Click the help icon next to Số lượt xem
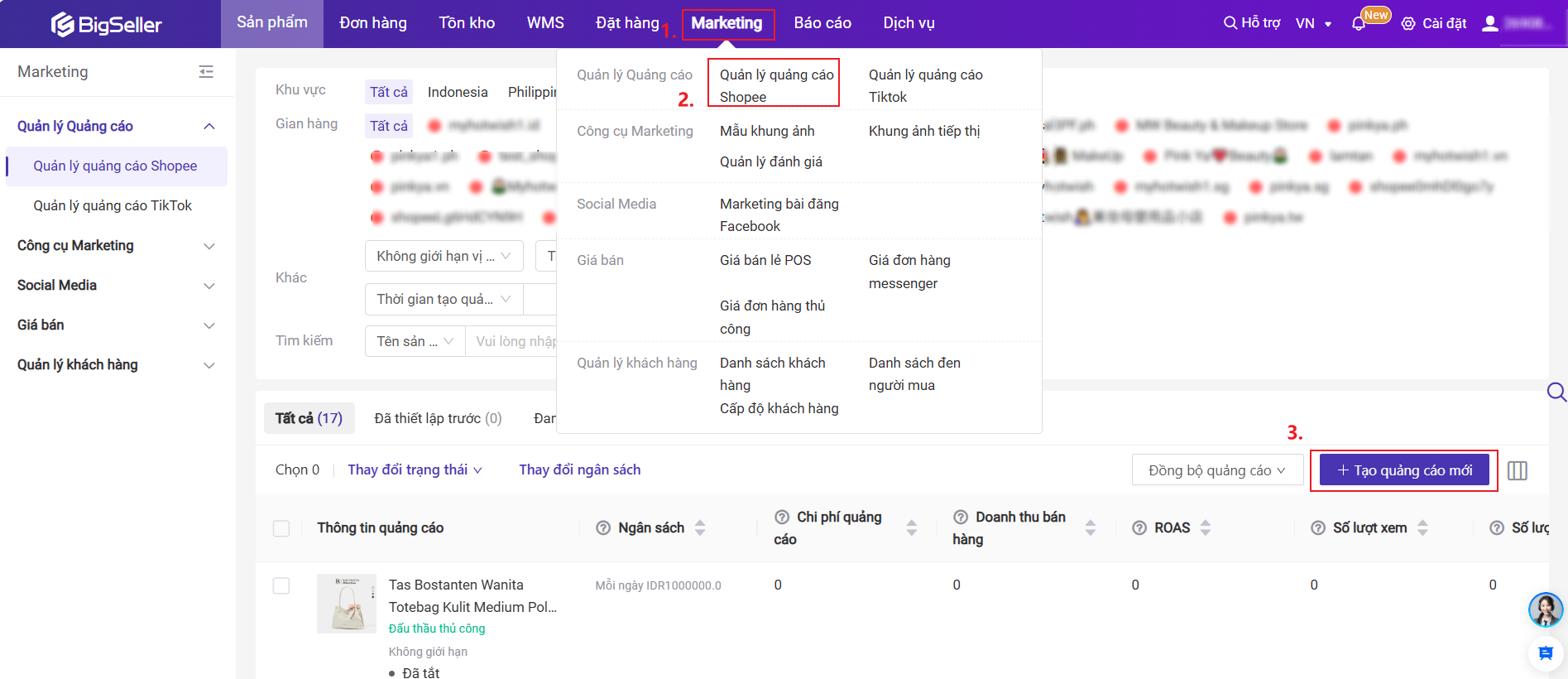1568x679 pixels. pyautogui.click(x=1318, y=528)
